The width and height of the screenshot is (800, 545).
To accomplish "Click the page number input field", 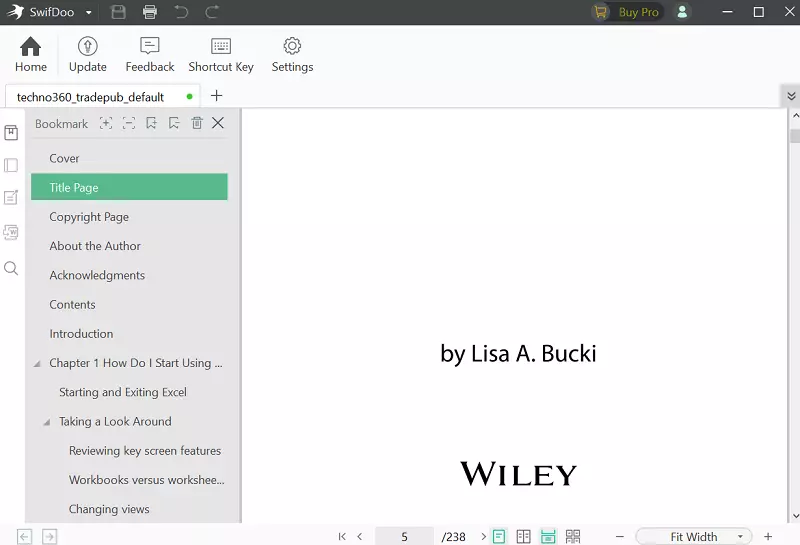I will point(405,537).
